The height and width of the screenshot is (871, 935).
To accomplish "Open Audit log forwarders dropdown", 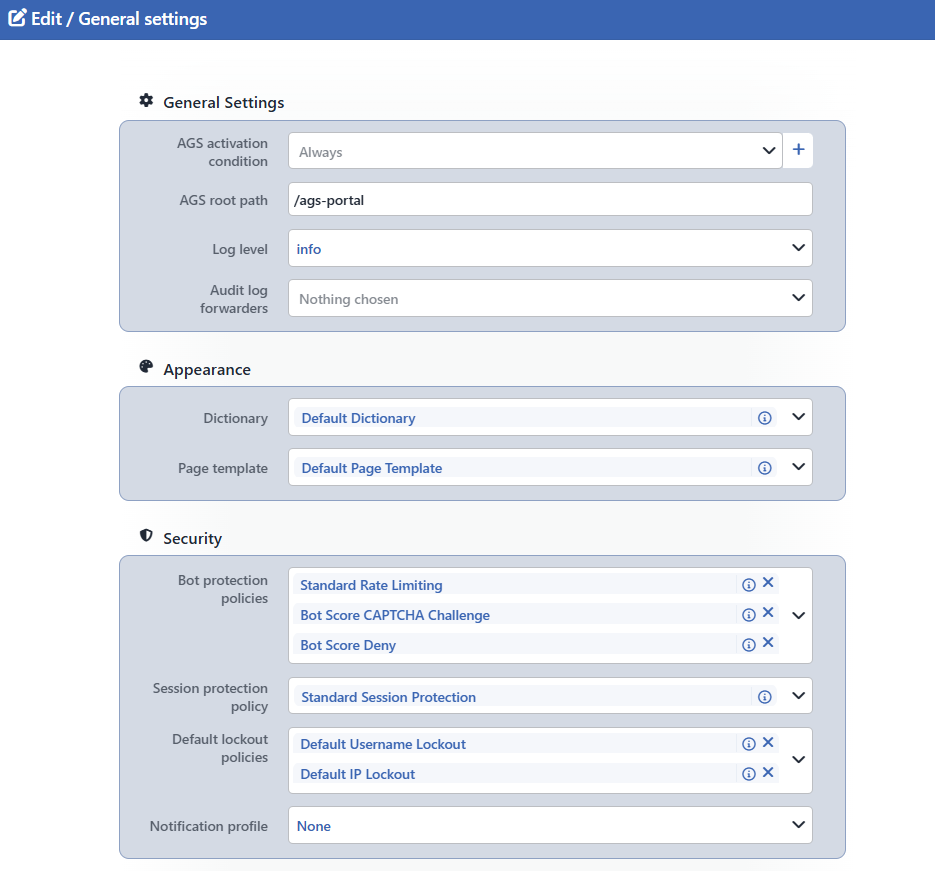I will tap(550, 298).
